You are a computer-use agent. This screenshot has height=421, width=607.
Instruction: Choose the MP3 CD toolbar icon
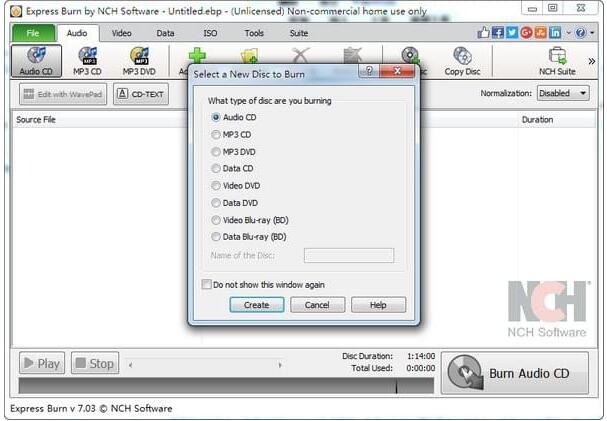(87, 61)
